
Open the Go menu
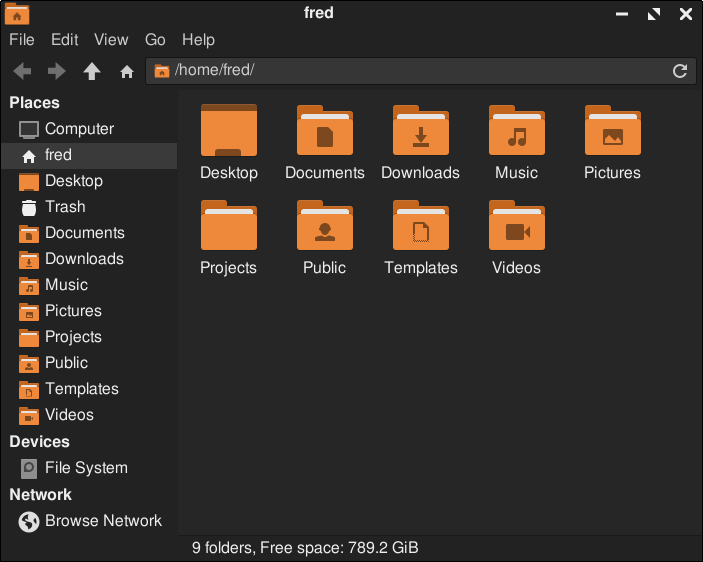tap(155, 39)
